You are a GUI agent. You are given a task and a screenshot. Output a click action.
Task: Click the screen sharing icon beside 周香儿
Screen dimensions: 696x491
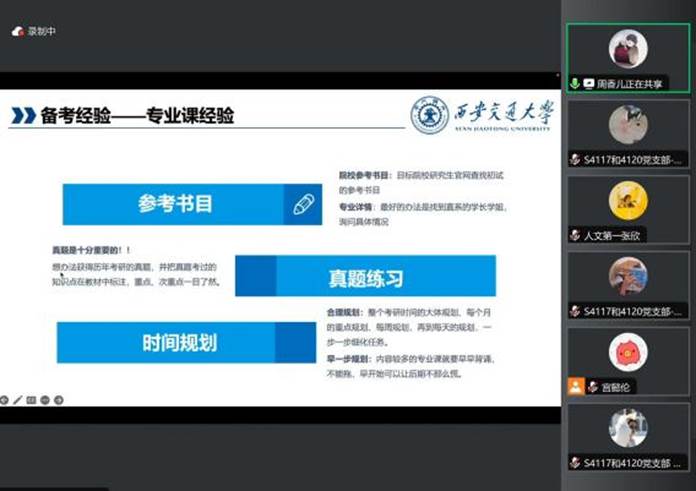[589, 83]
